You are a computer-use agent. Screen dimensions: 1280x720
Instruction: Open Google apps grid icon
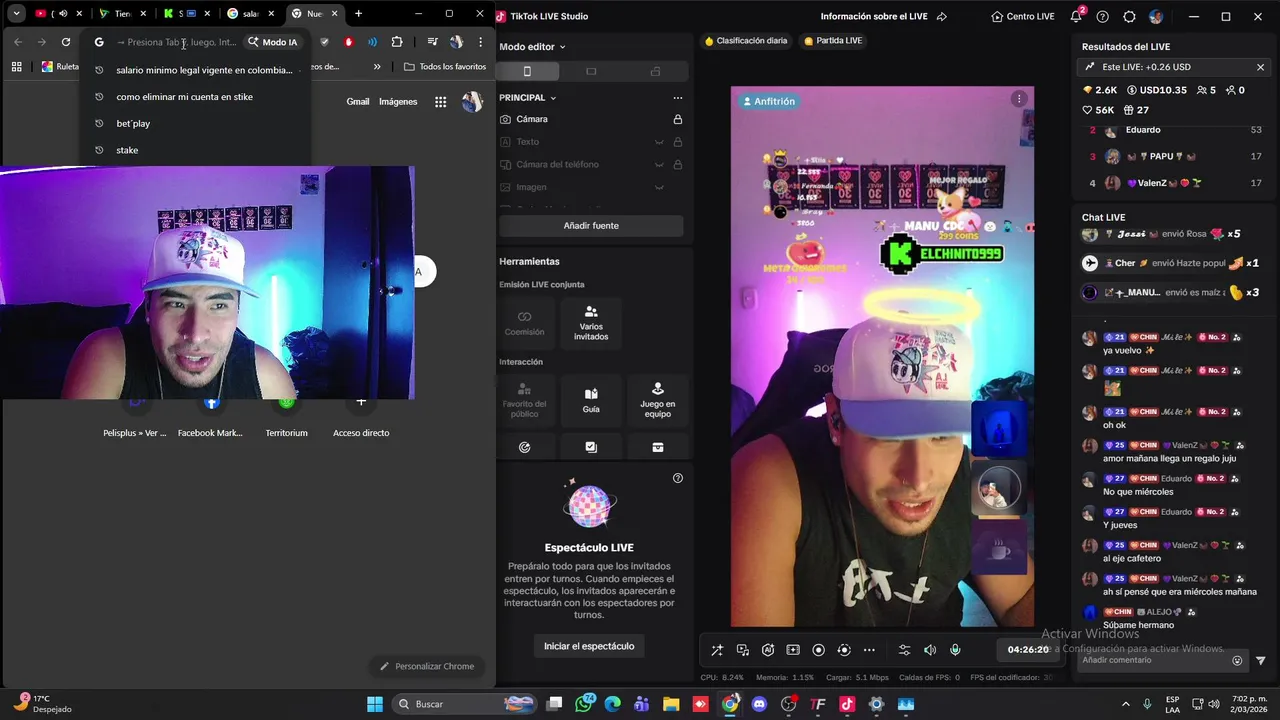440,101
